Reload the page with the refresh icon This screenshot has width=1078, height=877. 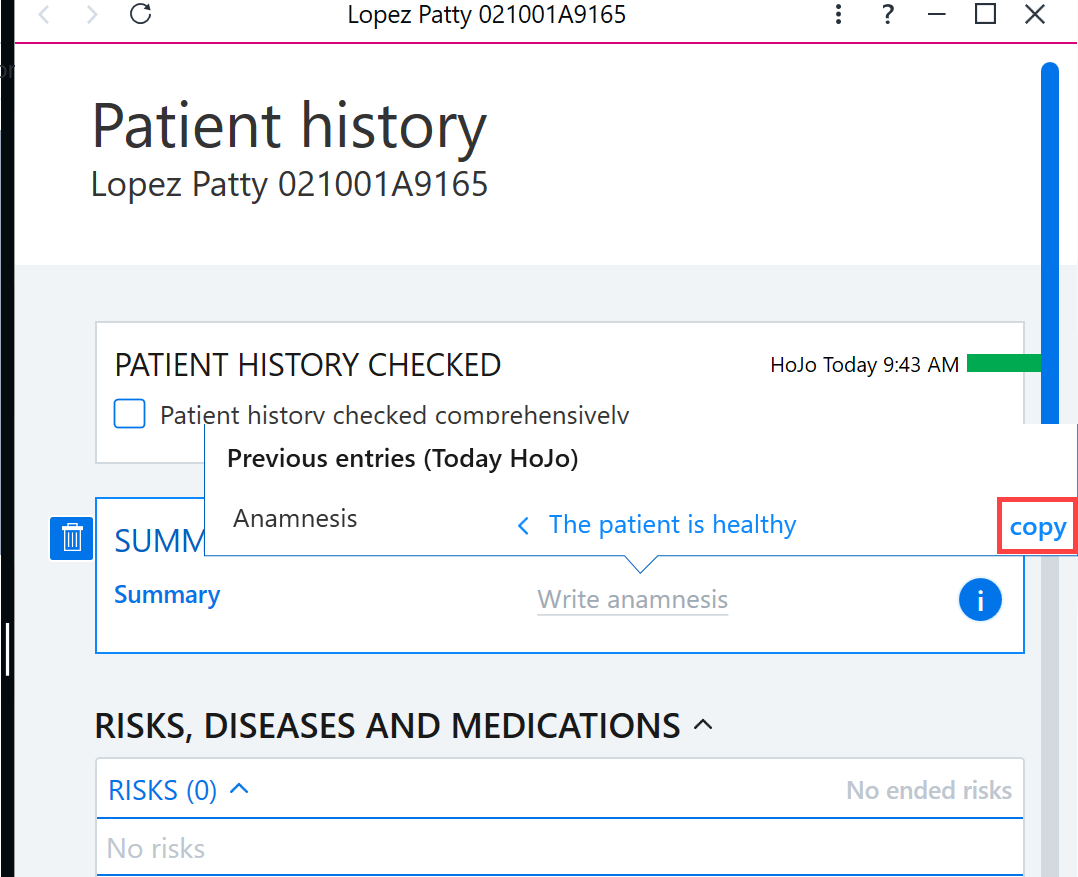point(141,14)
